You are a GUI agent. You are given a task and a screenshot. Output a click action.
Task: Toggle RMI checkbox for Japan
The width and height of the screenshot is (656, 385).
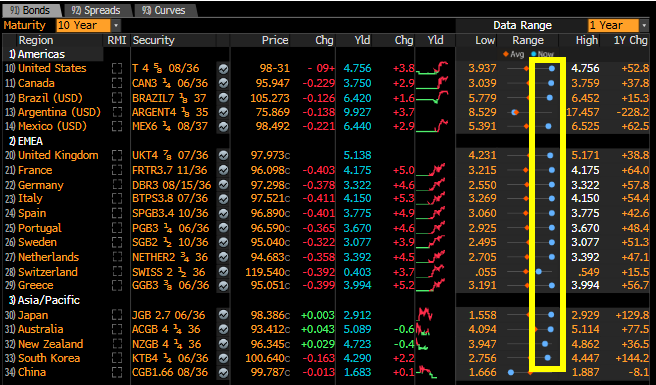pyautogui.click(x=117, y=315)
